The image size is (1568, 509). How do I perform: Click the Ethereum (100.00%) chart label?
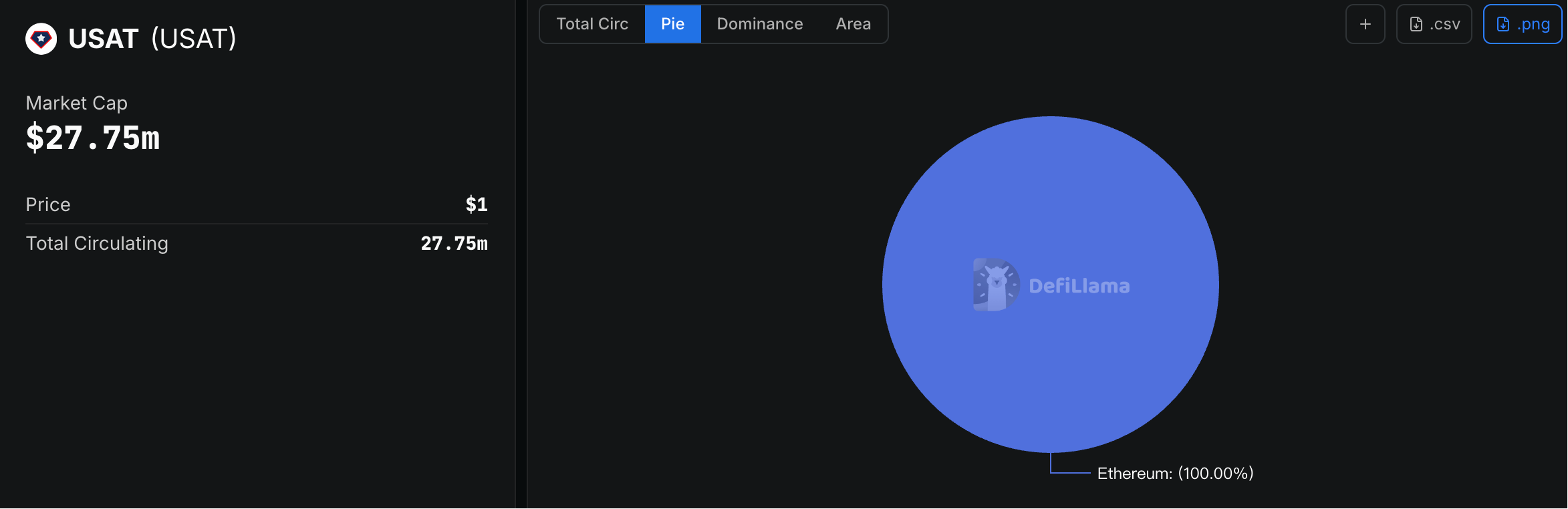pos(1175,474)
